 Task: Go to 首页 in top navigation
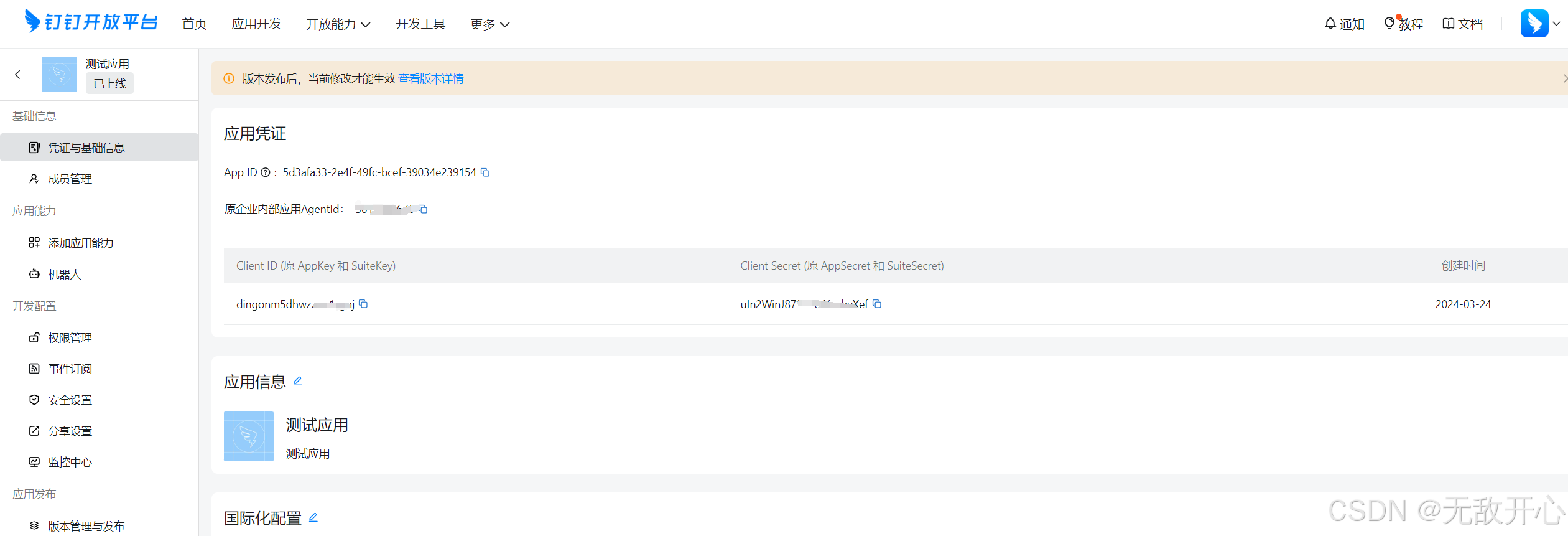194,24
